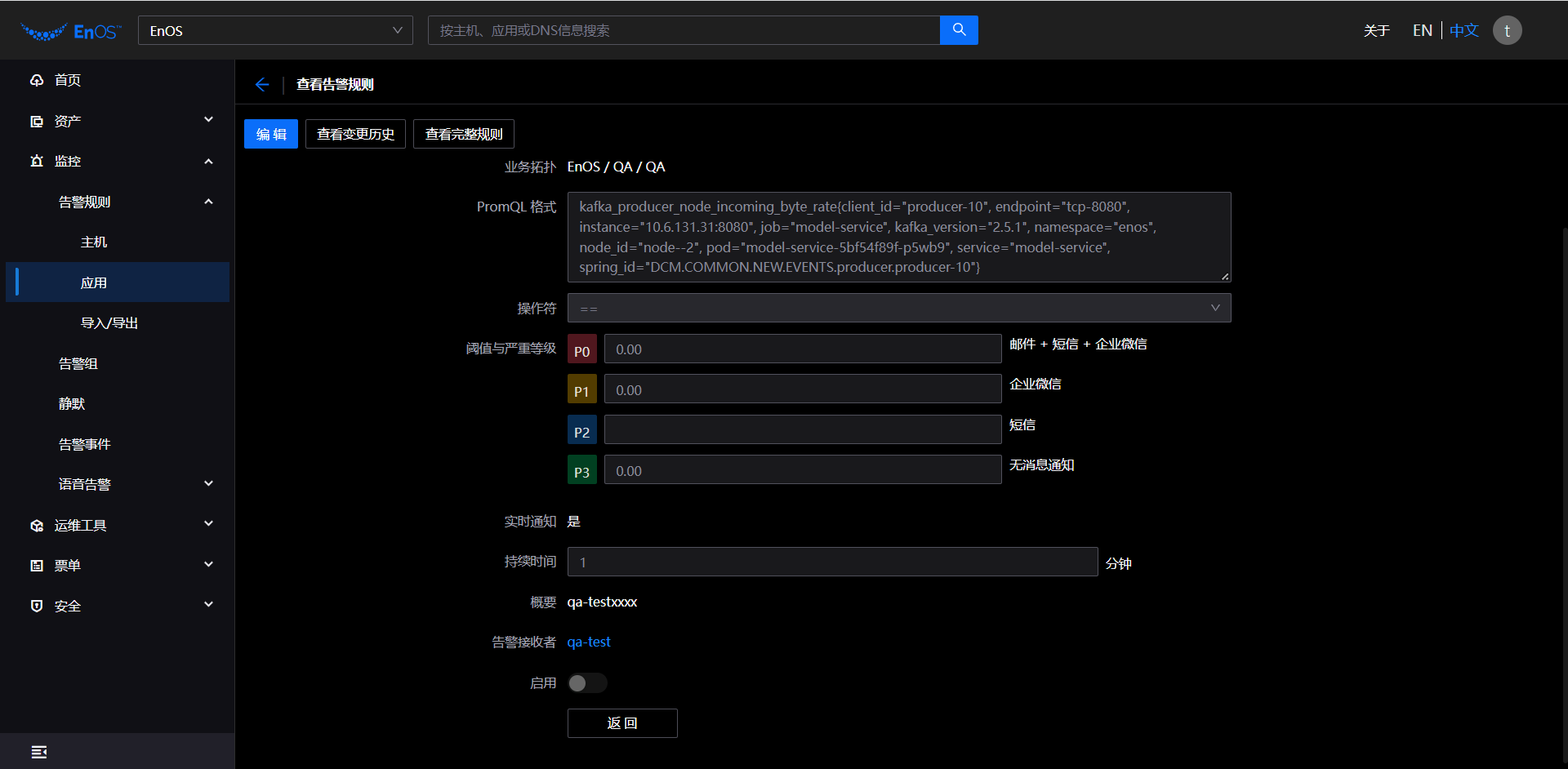Switch language to EN
This screenshot has height=769, width=1568.
point(1422,30)
